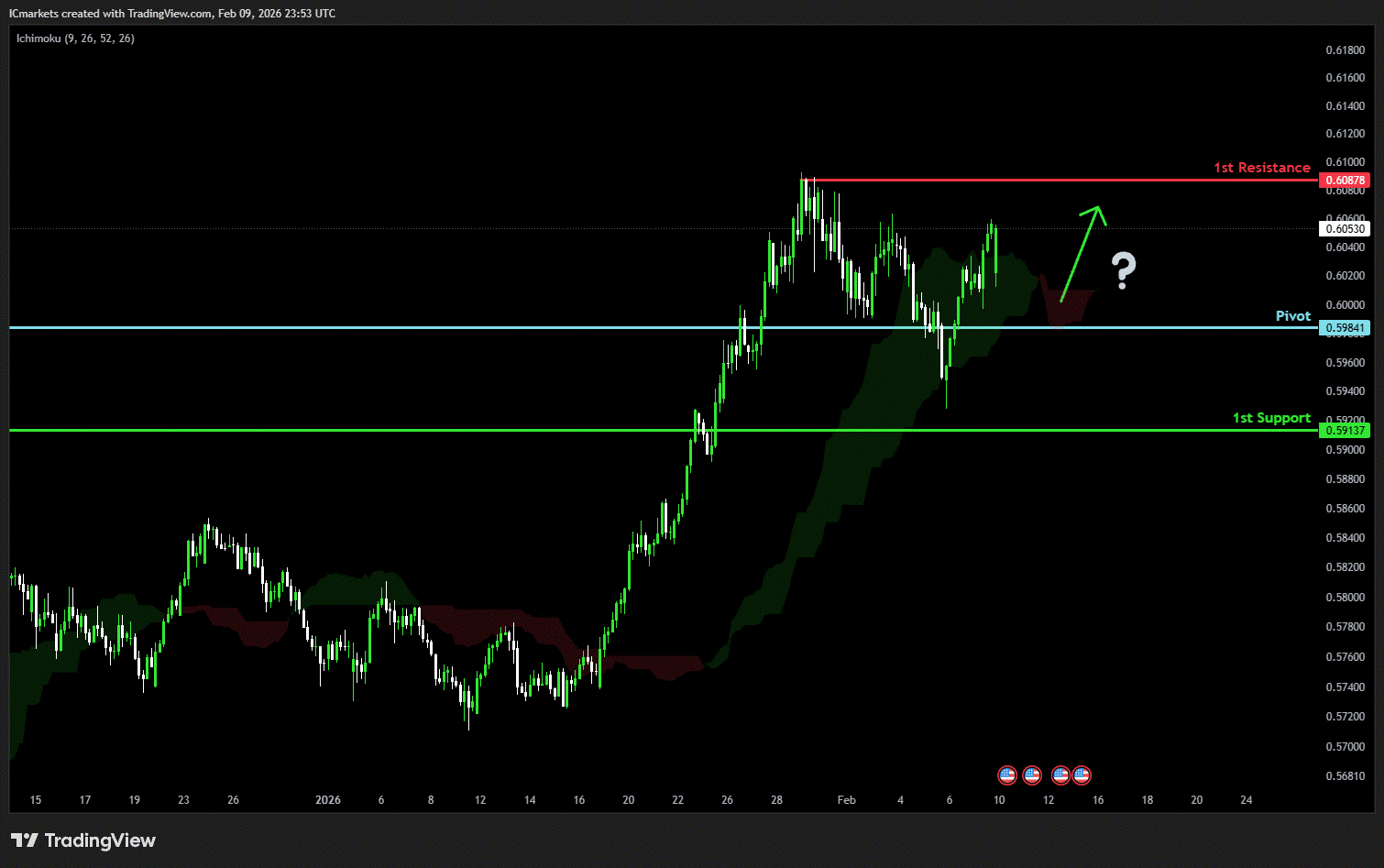
Task: Click the white question mark annotation
Action: pos(1123,270)
